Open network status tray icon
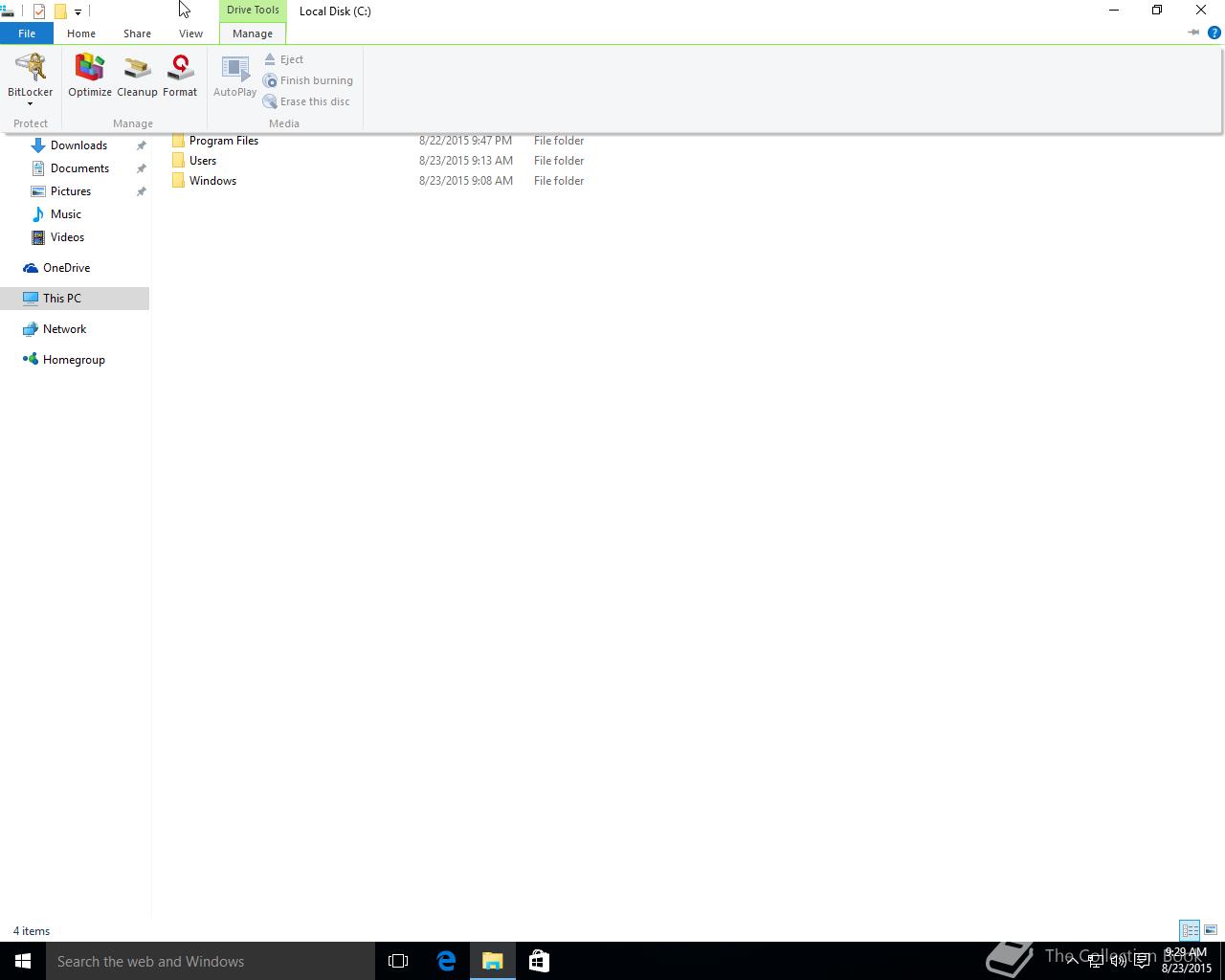1225x980 pixels. (x=1096, y=961)
